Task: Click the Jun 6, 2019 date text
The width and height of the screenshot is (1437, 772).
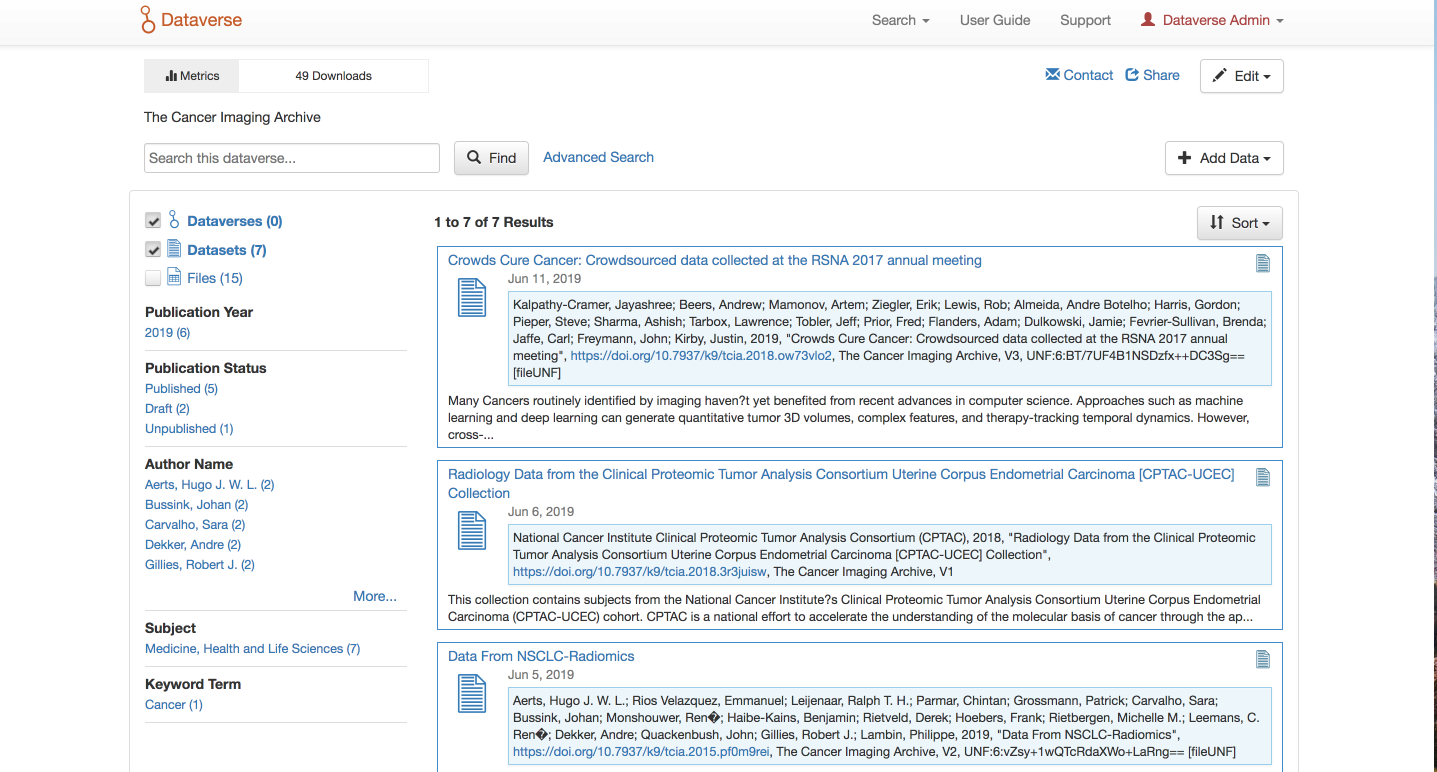Action: 541,511
